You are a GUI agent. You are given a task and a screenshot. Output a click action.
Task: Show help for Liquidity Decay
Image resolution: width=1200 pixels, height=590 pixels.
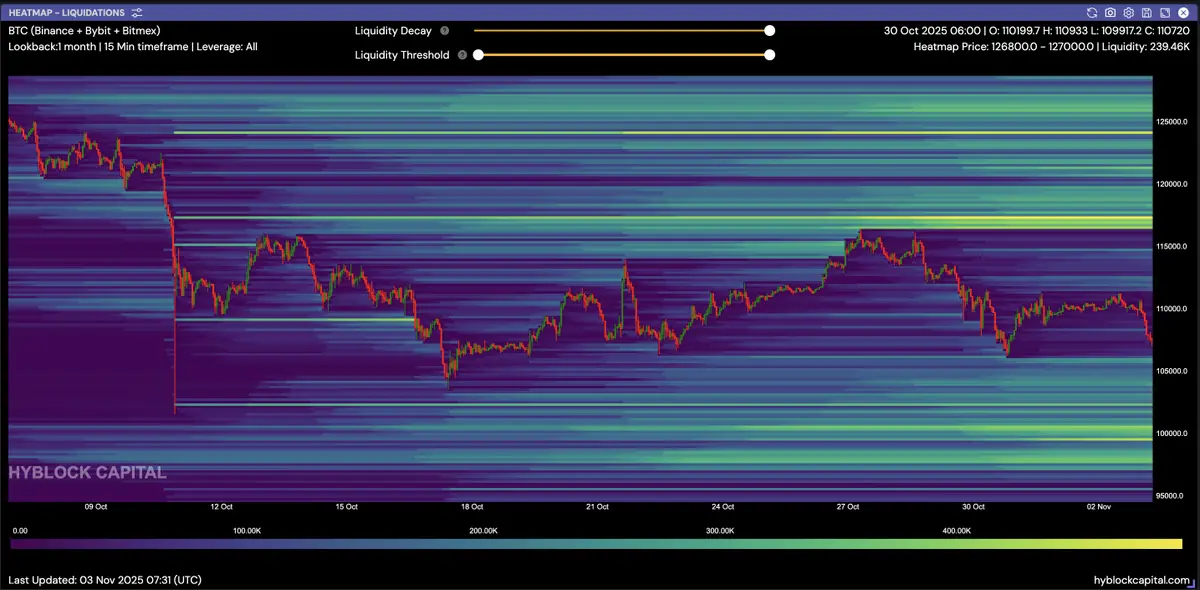444,31
